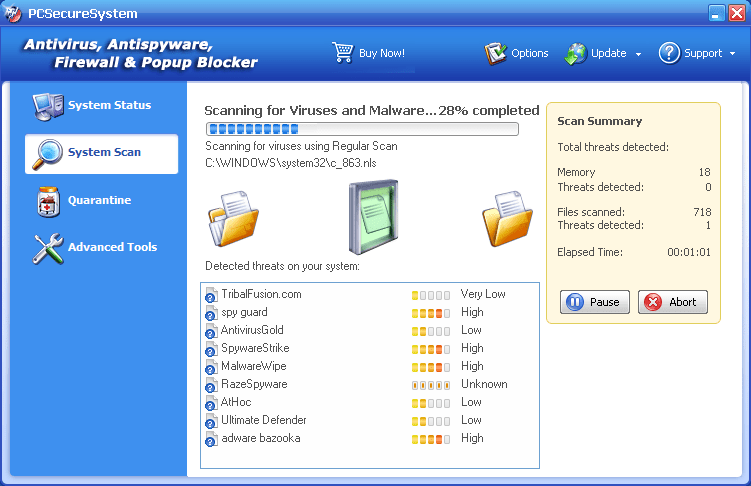
Task: Click the green scanner document icon
Action: click(x=373, y=217)
